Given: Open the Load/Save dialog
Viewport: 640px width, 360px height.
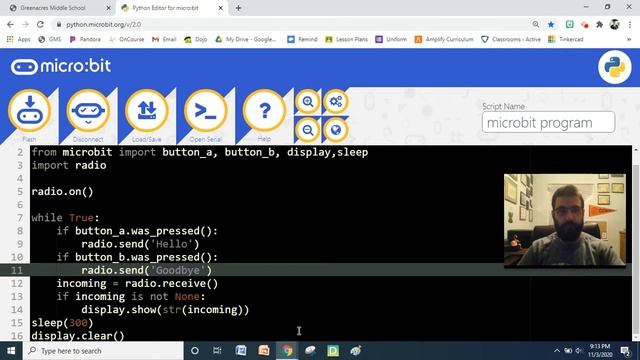Looking at the screenshot, I should pos(147,111).
